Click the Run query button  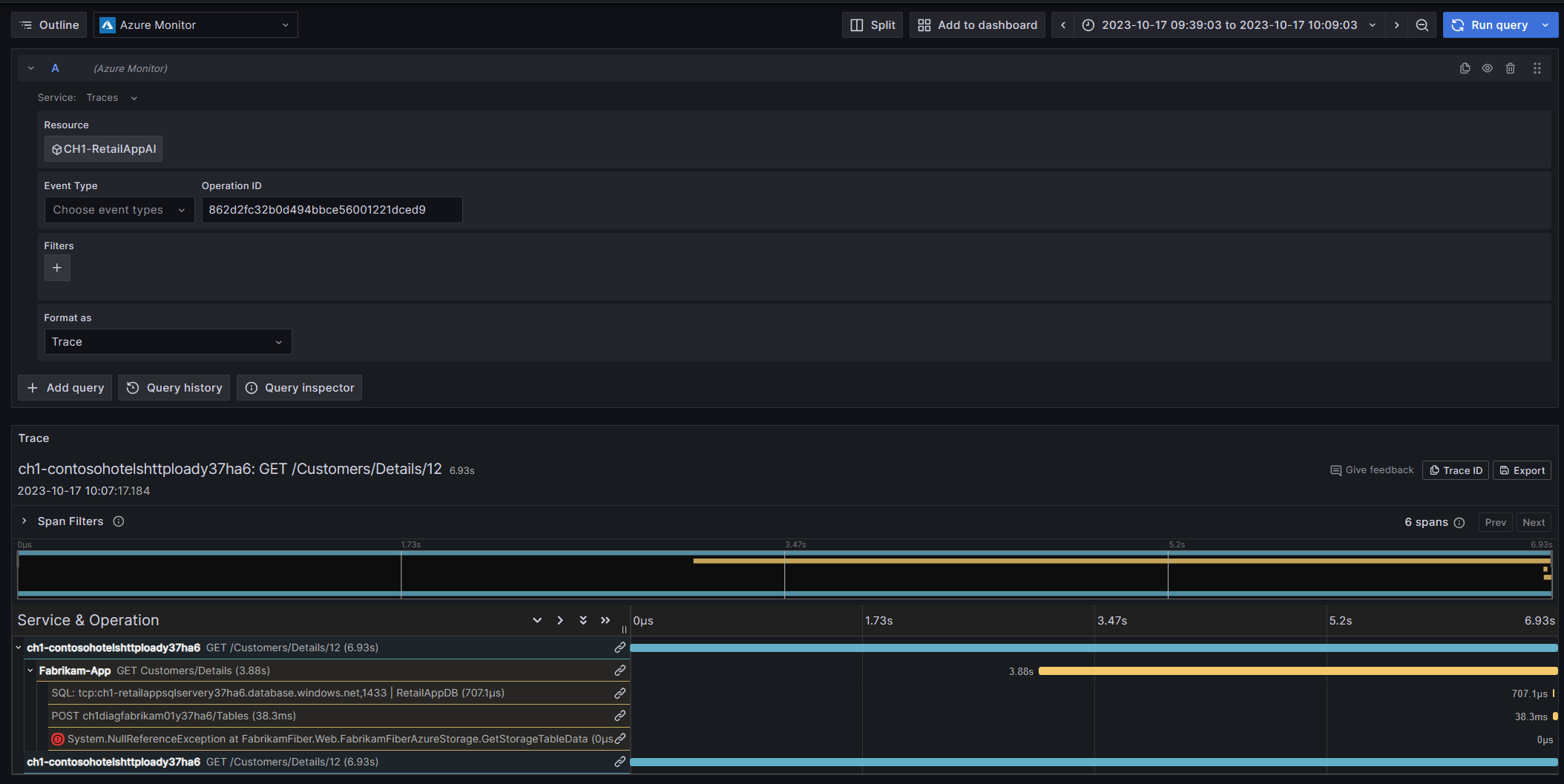1490,25
